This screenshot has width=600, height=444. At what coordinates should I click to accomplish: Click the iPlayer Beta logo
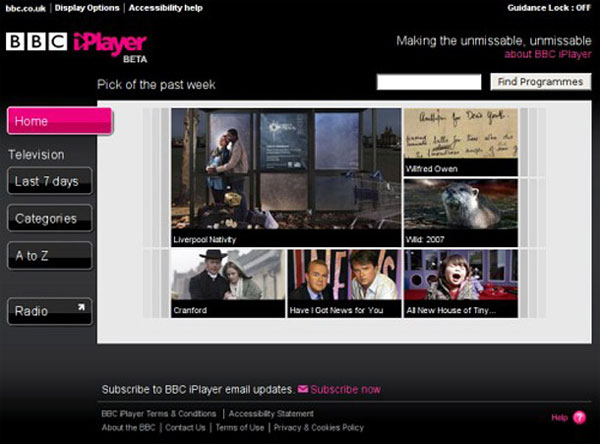[x=110, y=44]
